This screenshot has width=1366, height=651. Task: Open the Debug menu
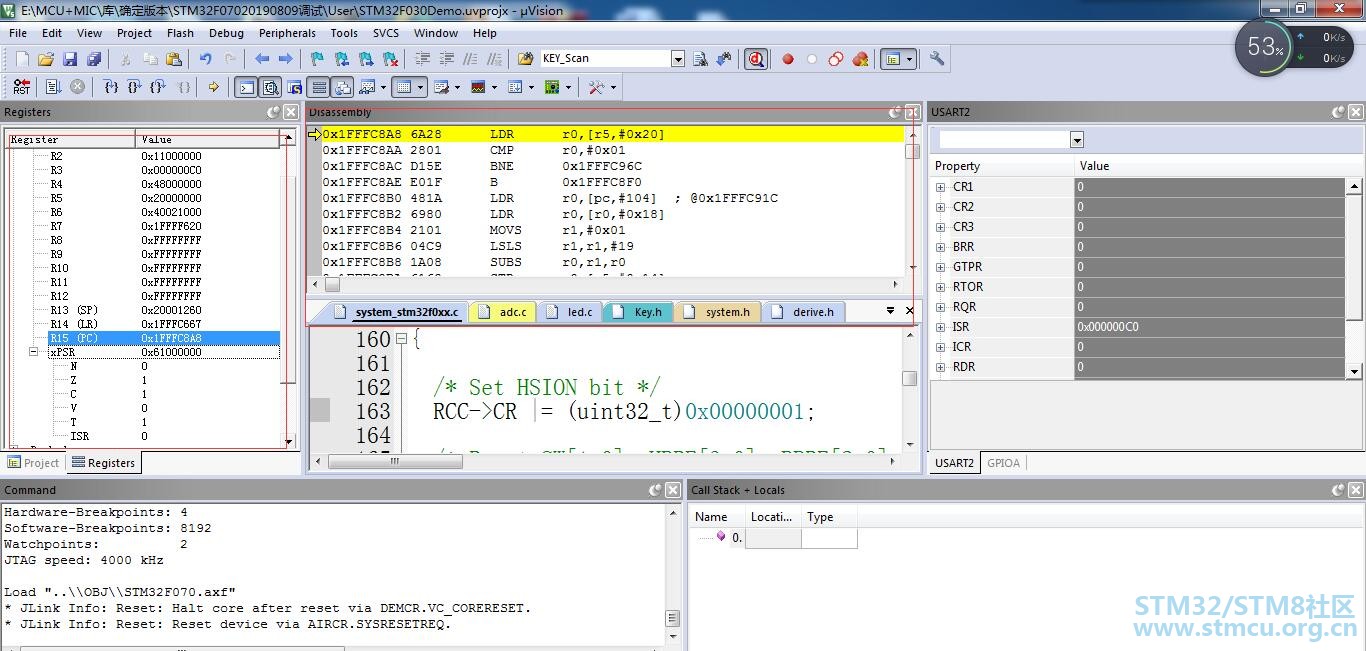[x=226, y=33]
